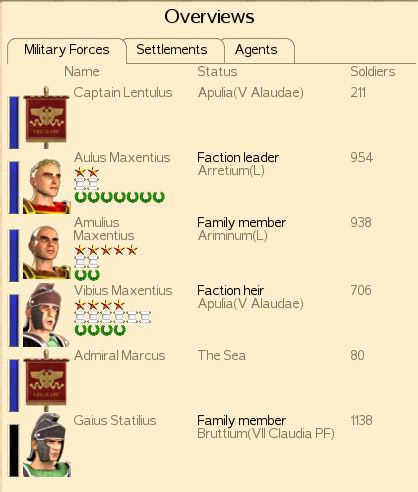This screenshot has width=418, height=492.
Task: Select the Military Forces tab
Action: pyautogui.click(x=67, y=50)
